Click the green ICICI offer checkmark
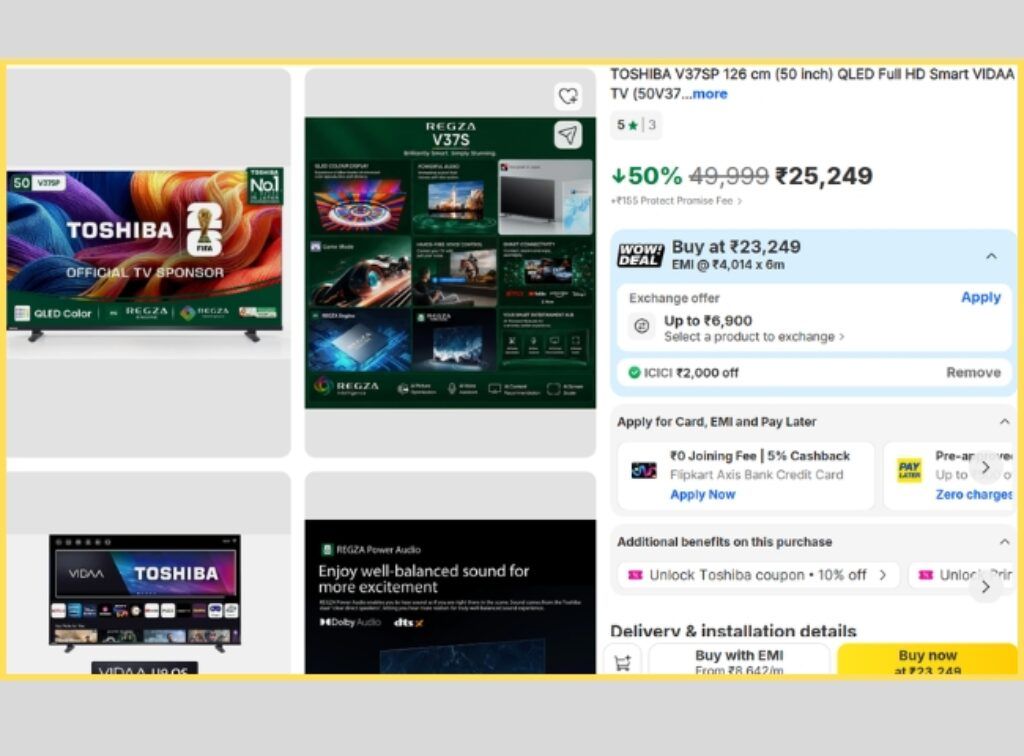The height and width of the screenshot is (756, 1024). click(x=634, y=372)
